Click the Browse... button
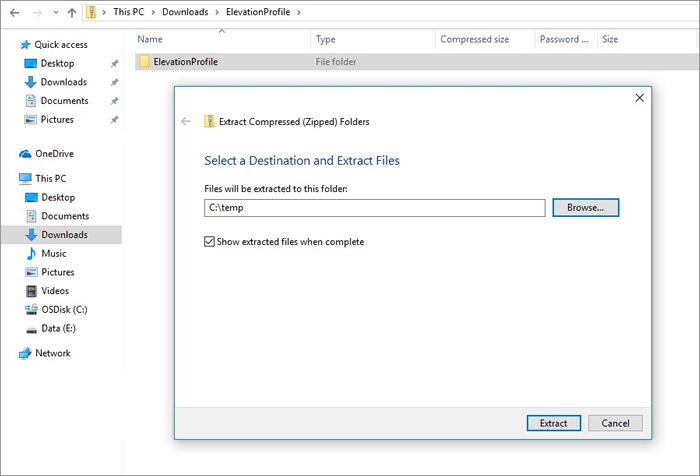700x476 pixels. pyautogui.click(x=585, y=208)
